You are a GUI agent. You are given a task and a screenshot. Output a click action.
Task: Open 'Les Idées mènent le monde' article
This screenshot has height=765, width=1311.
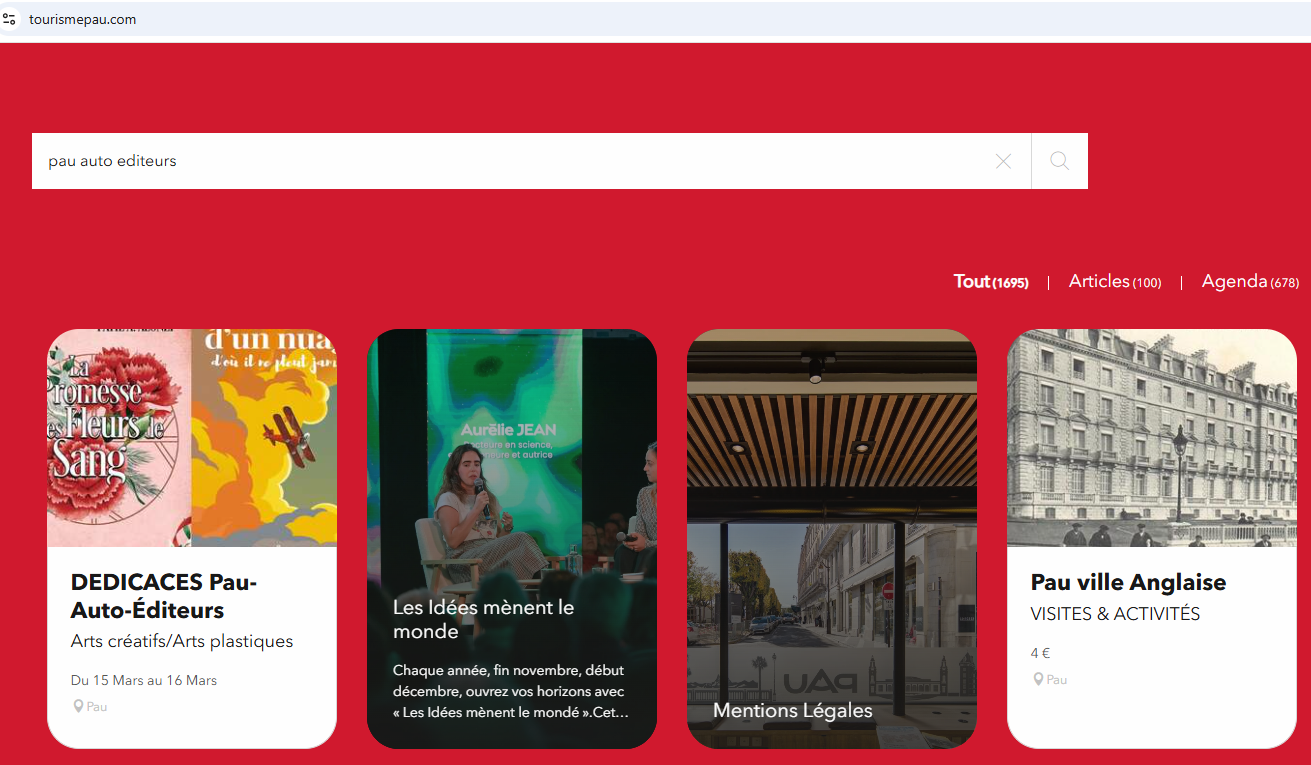483,619
